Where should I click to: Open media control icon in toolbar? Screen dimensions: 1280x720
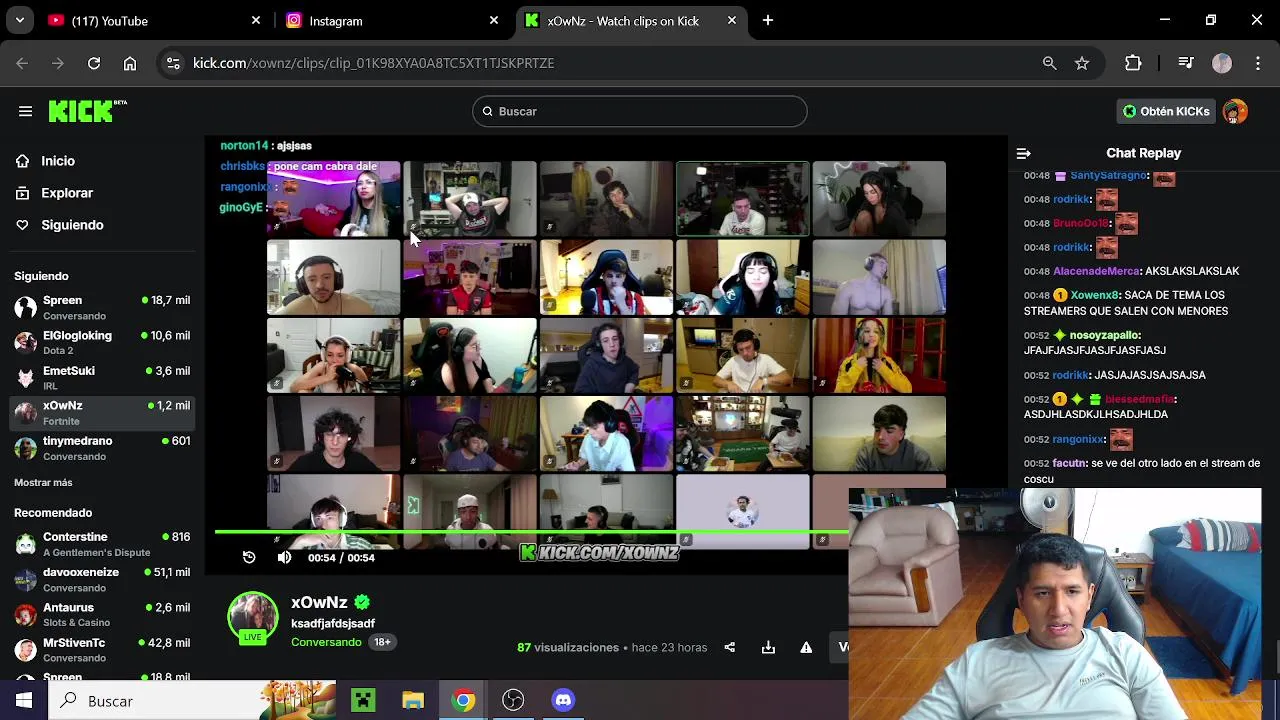(1186, 63)
